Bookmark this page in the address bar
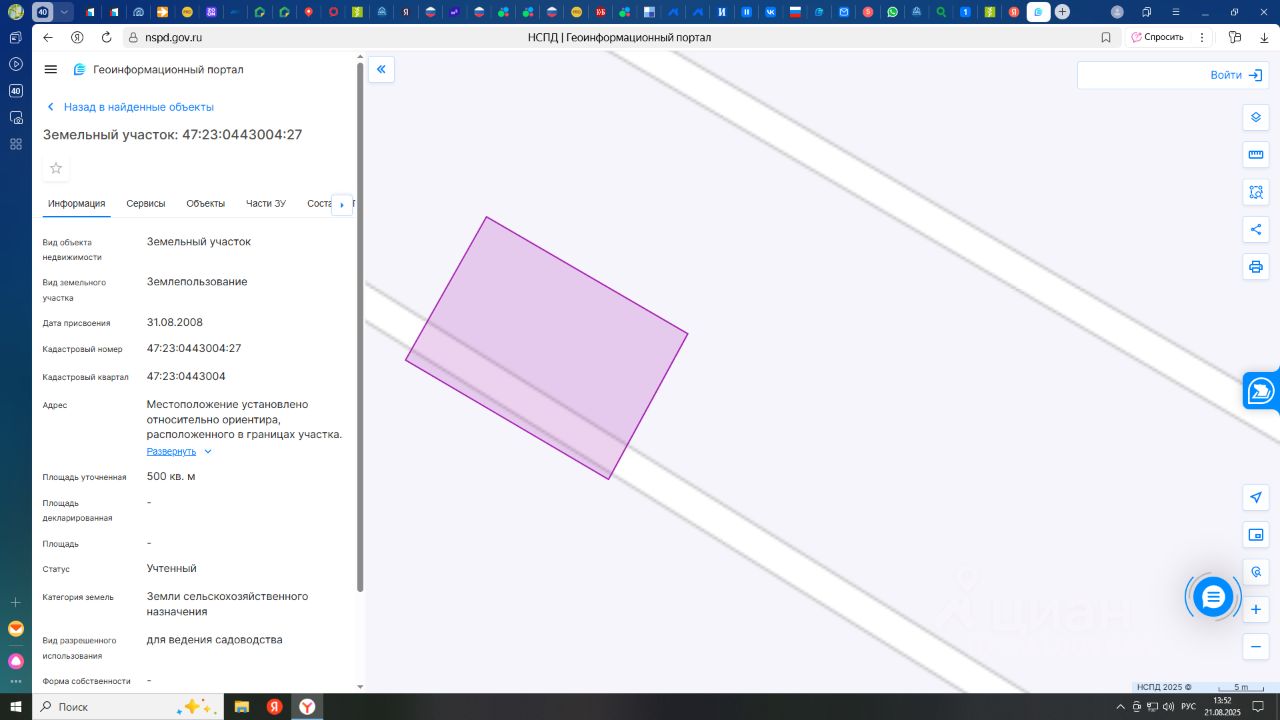Viewport: 1280px width, 720px height. [x=1106, y=37]
